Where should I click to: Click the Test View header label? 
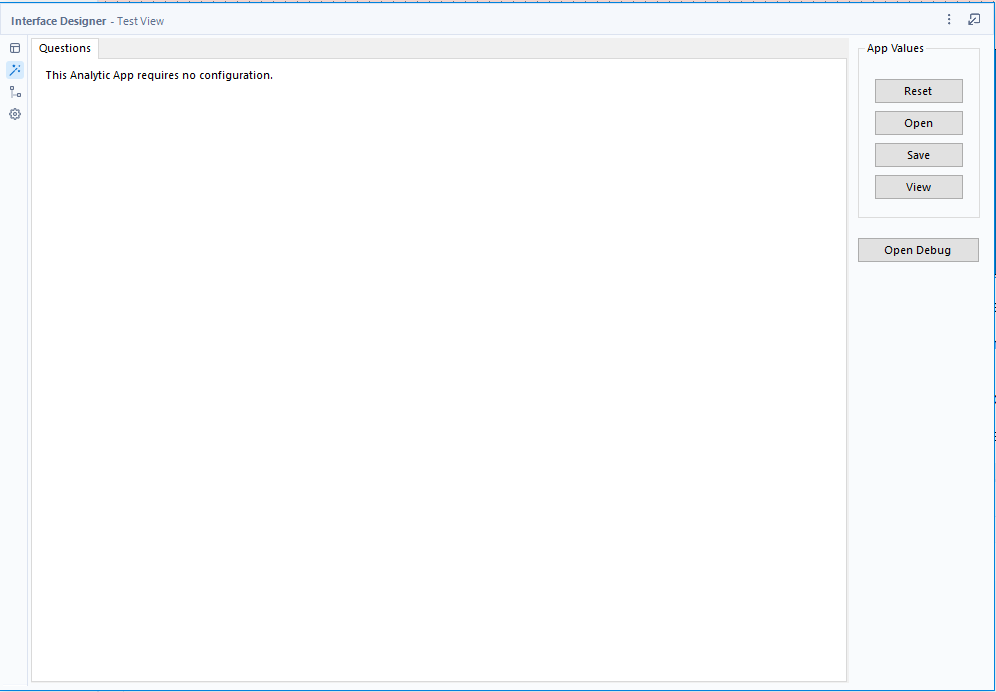coord(140,20)
